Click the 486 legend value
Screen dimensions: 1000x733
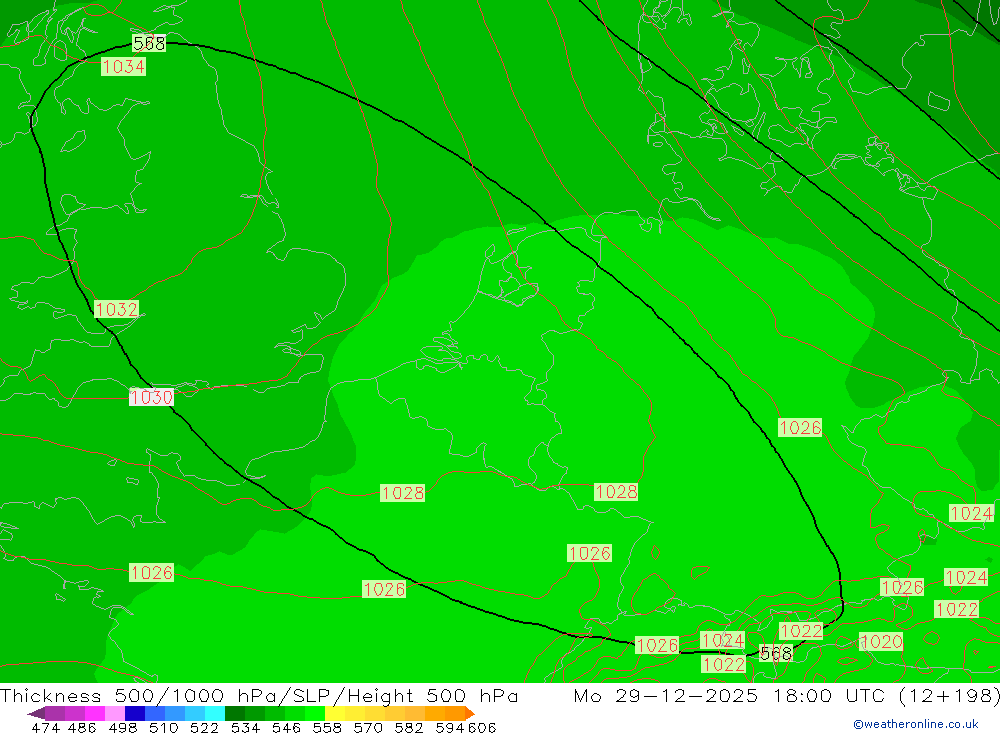(82, 728)
